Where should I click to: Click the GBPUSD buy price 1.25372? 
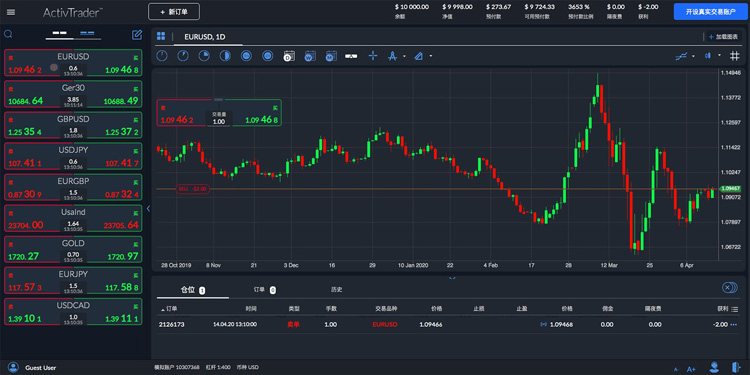tap(121, 132)
